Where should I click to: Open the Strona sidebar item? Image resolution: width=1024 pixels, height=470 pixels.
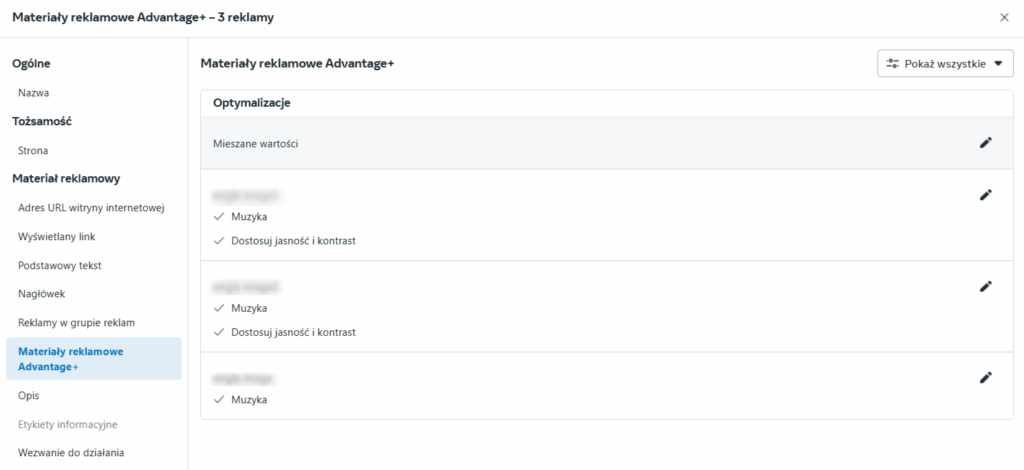(x=34, y=150)
